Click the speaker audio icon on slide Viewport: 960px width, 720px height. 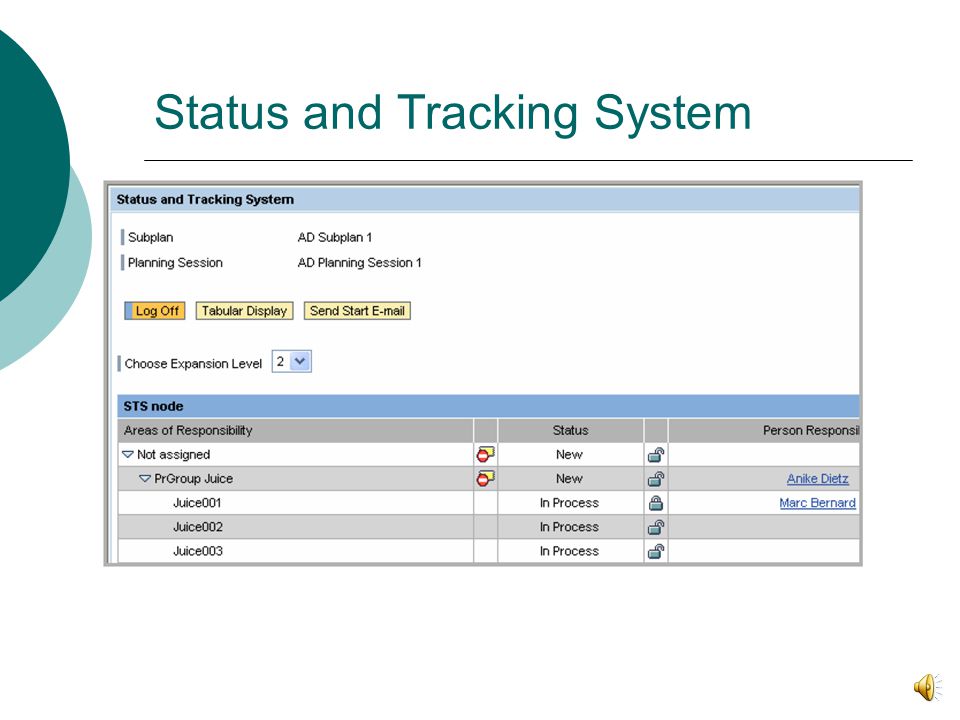927,687
